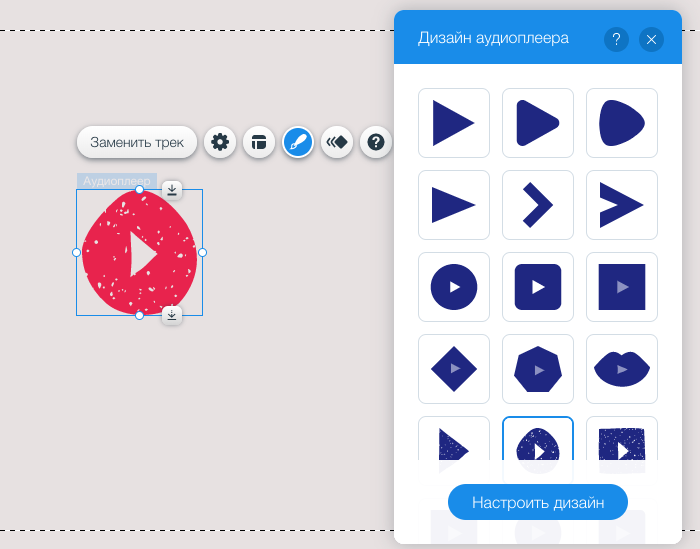Click the Дизайн аудиоплеера panel title
The image size is (700, 549).
(x=493, y=38)
